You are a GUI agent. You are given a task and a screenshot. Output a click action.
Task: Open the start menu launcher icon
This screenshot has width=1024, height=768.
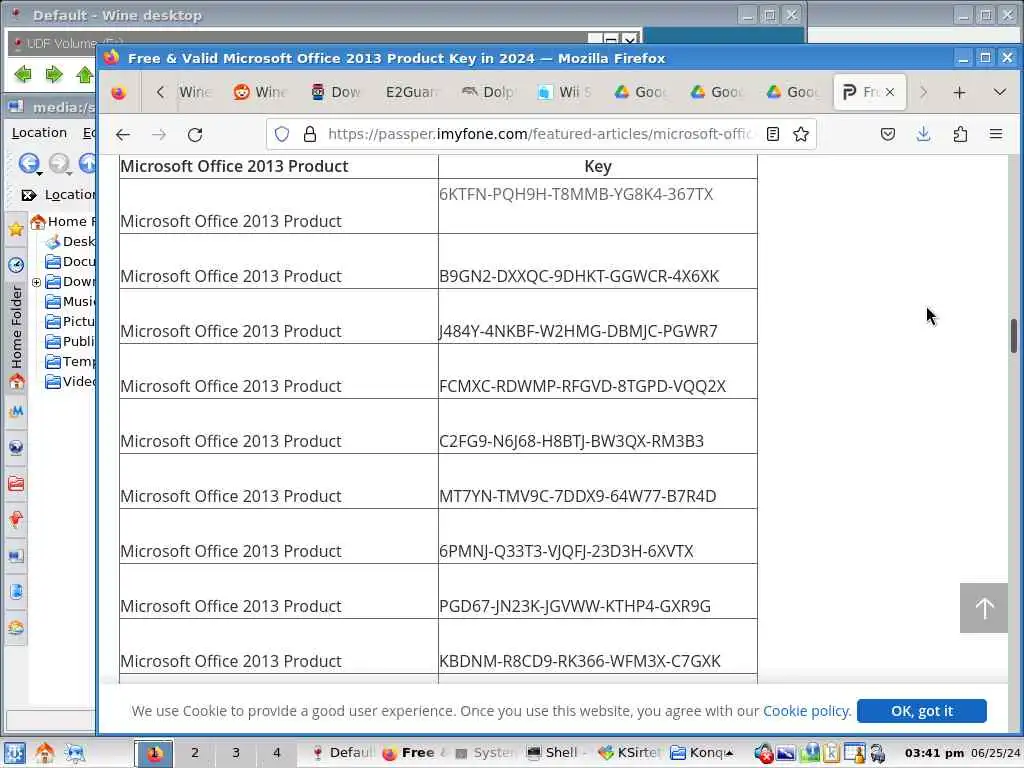coord(15,753)
